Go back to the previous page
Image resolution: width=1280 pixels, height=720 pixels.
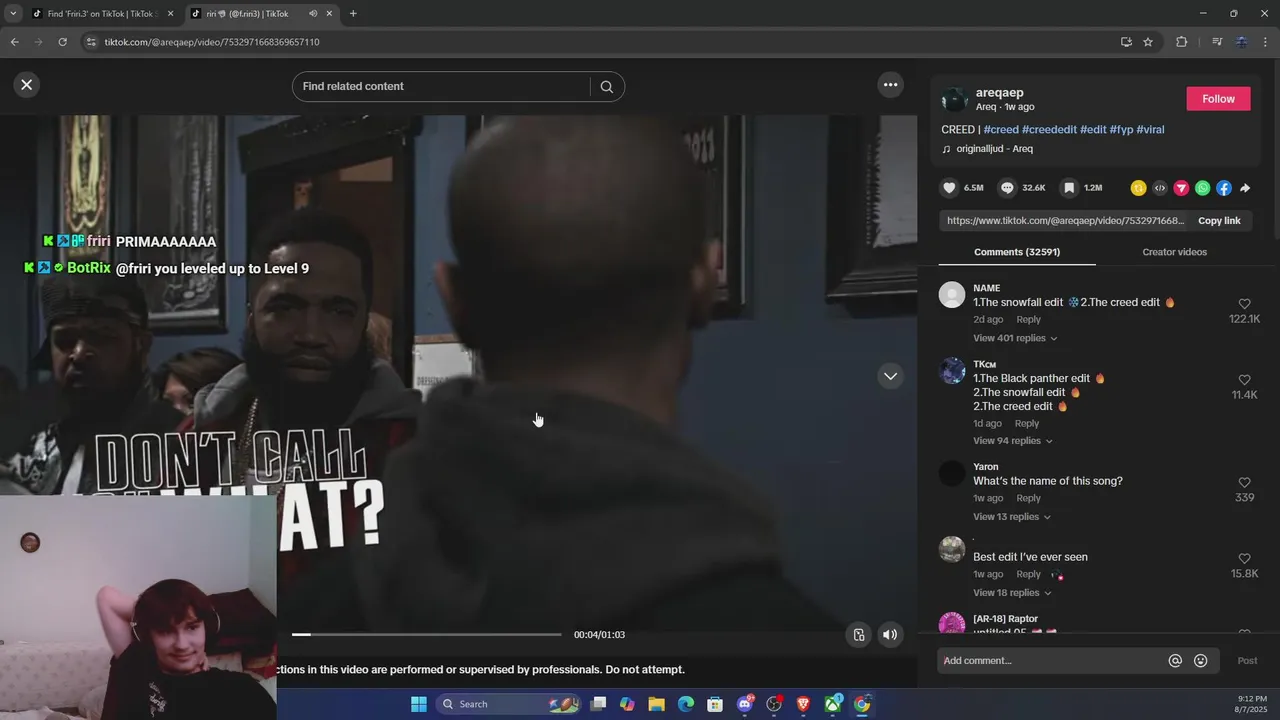tap(14, 42)
